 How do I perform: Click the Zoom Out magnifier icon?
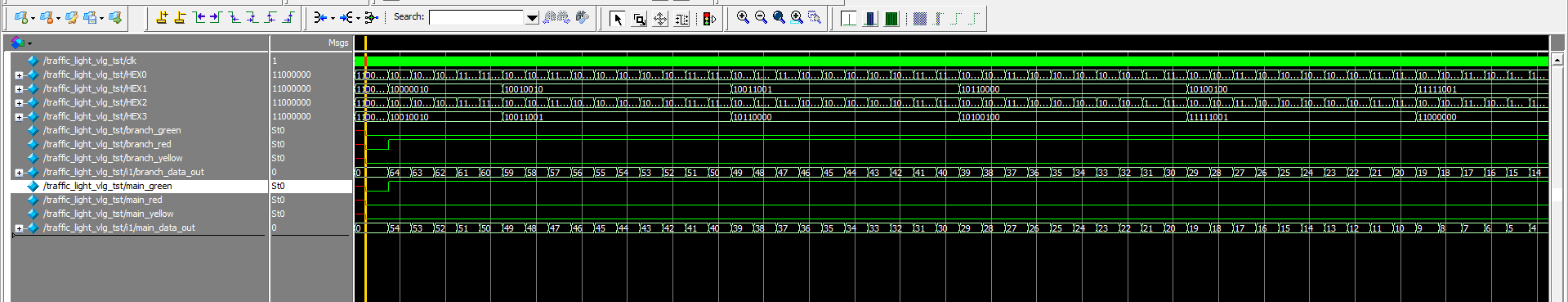[761, 17]
